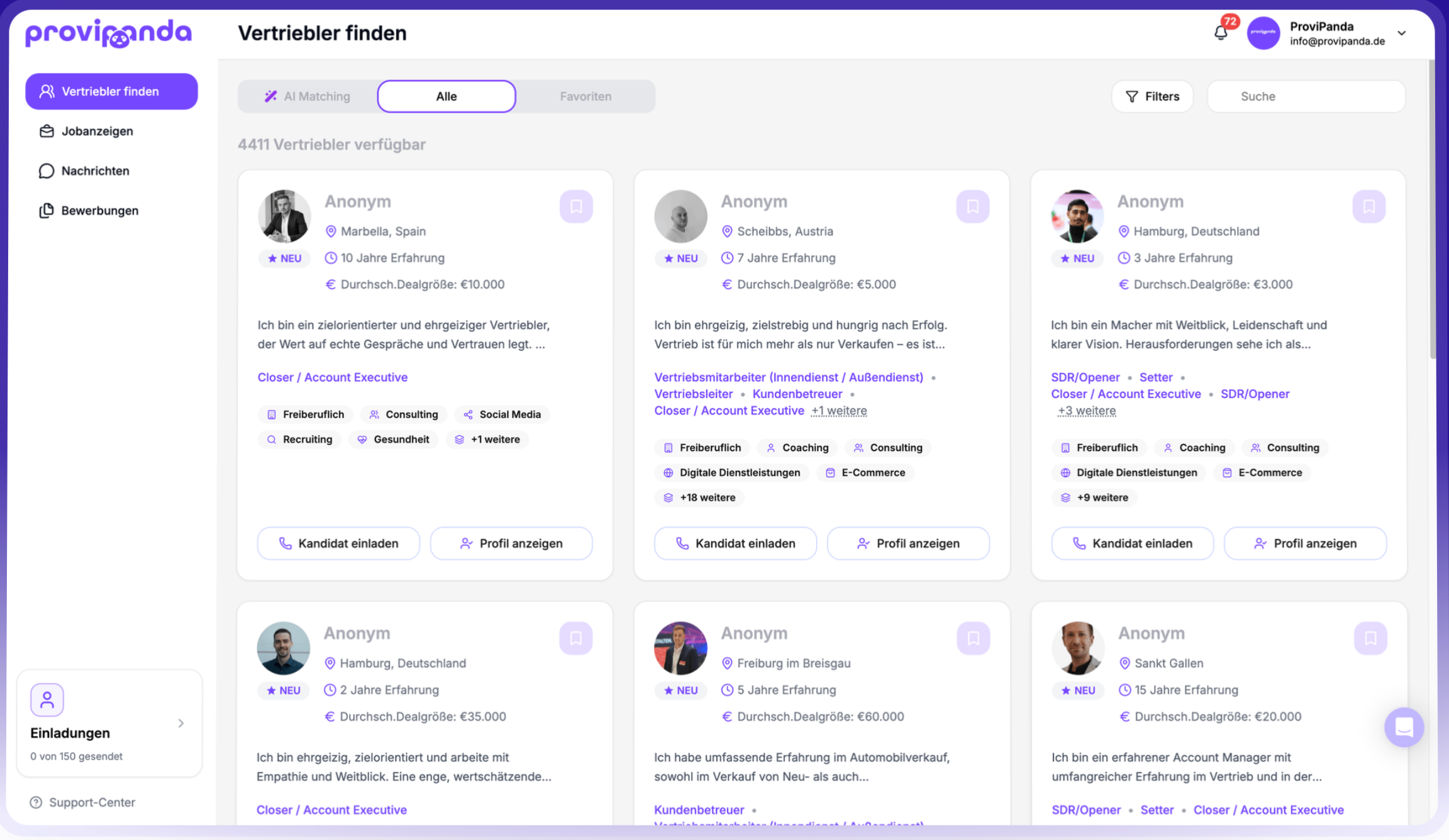
Task: Click the Einladungen user icon
Action: (x=47, y=700)
